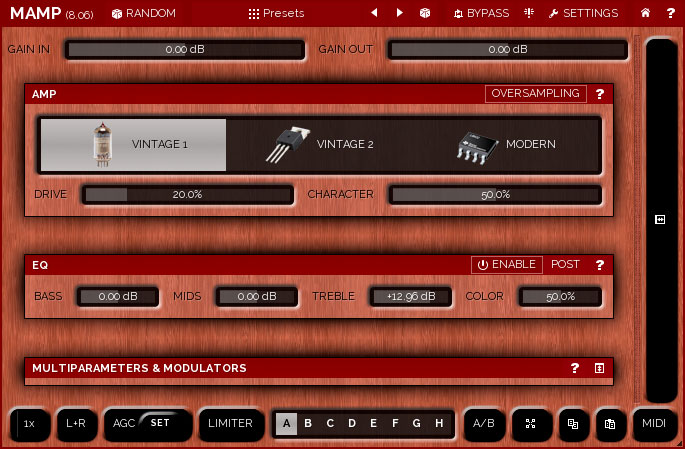Click the output level meter area
The height and width of the screenshot is (449, 685).
(x=661, y=221)
